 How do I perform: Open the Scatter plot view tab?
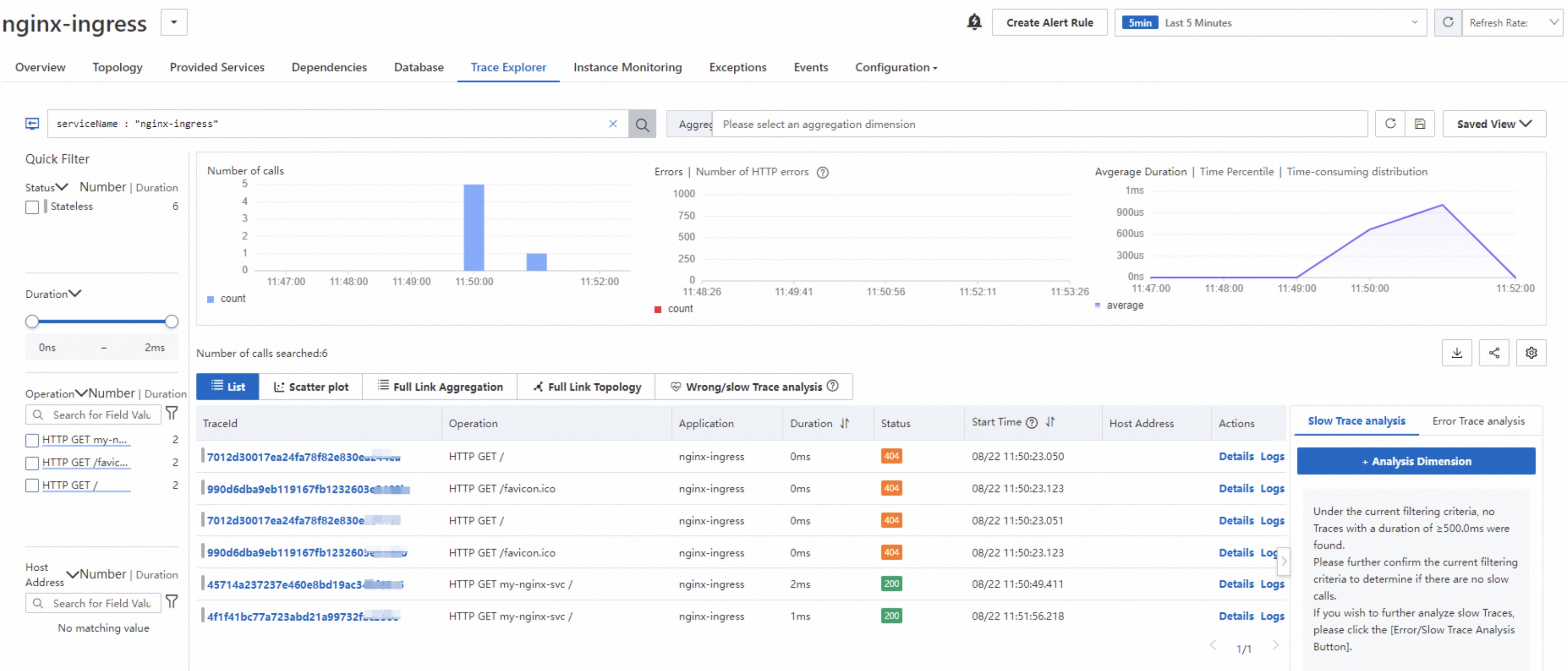pos(311,387)
